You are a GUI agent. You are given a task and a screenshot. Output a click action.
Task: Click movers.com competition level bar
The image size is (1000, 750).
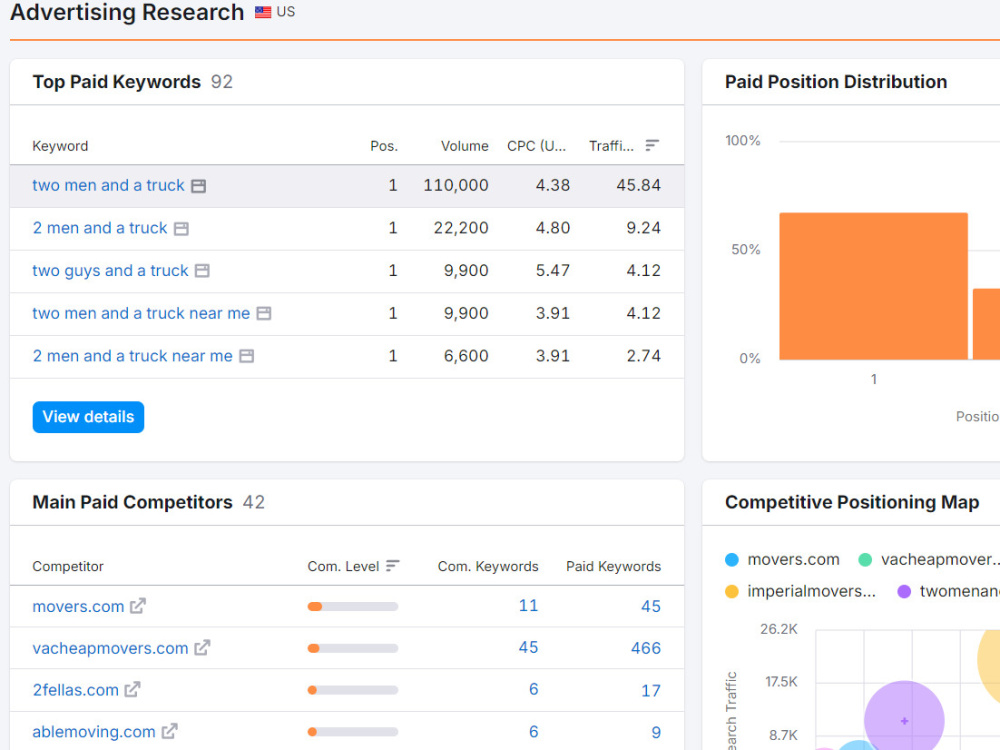tap(353, 607)
